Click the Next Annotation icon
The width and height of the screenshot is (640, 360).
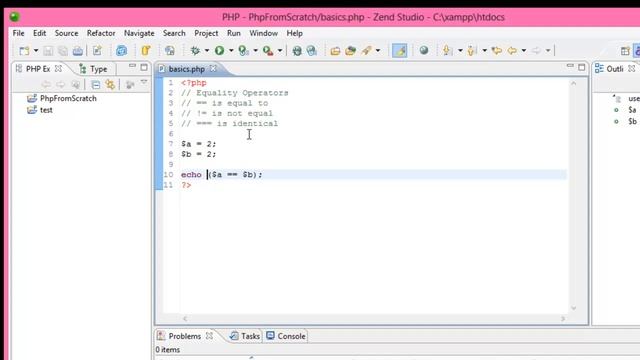tap(447, 51)
